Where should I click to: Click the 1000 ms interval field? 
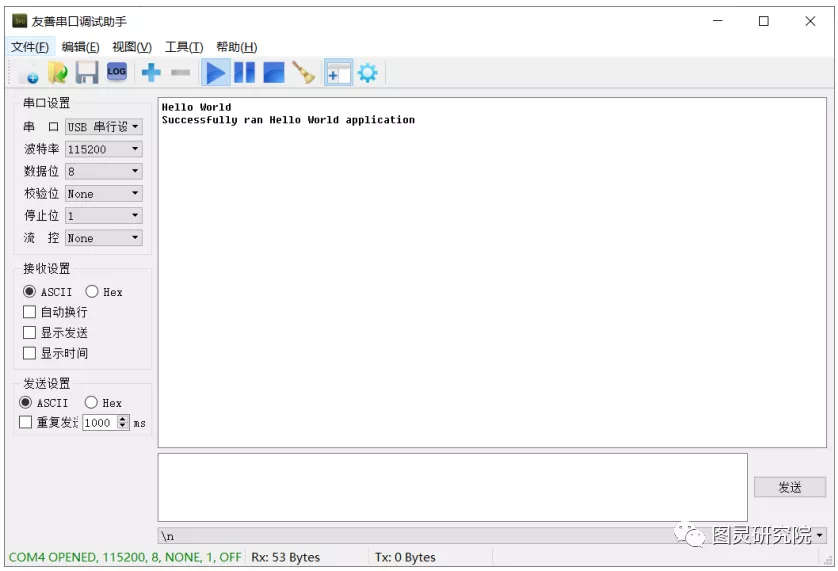click(x=100, y=422)
